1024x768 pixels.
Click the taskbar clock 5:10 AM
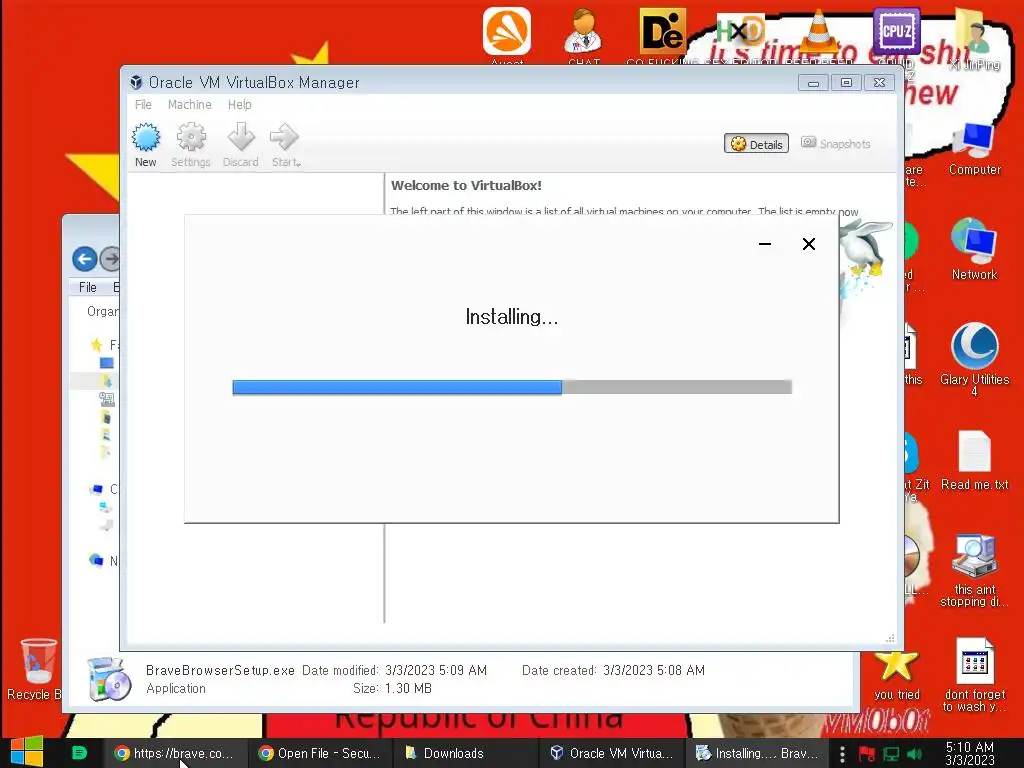click(x=970, y=754)
